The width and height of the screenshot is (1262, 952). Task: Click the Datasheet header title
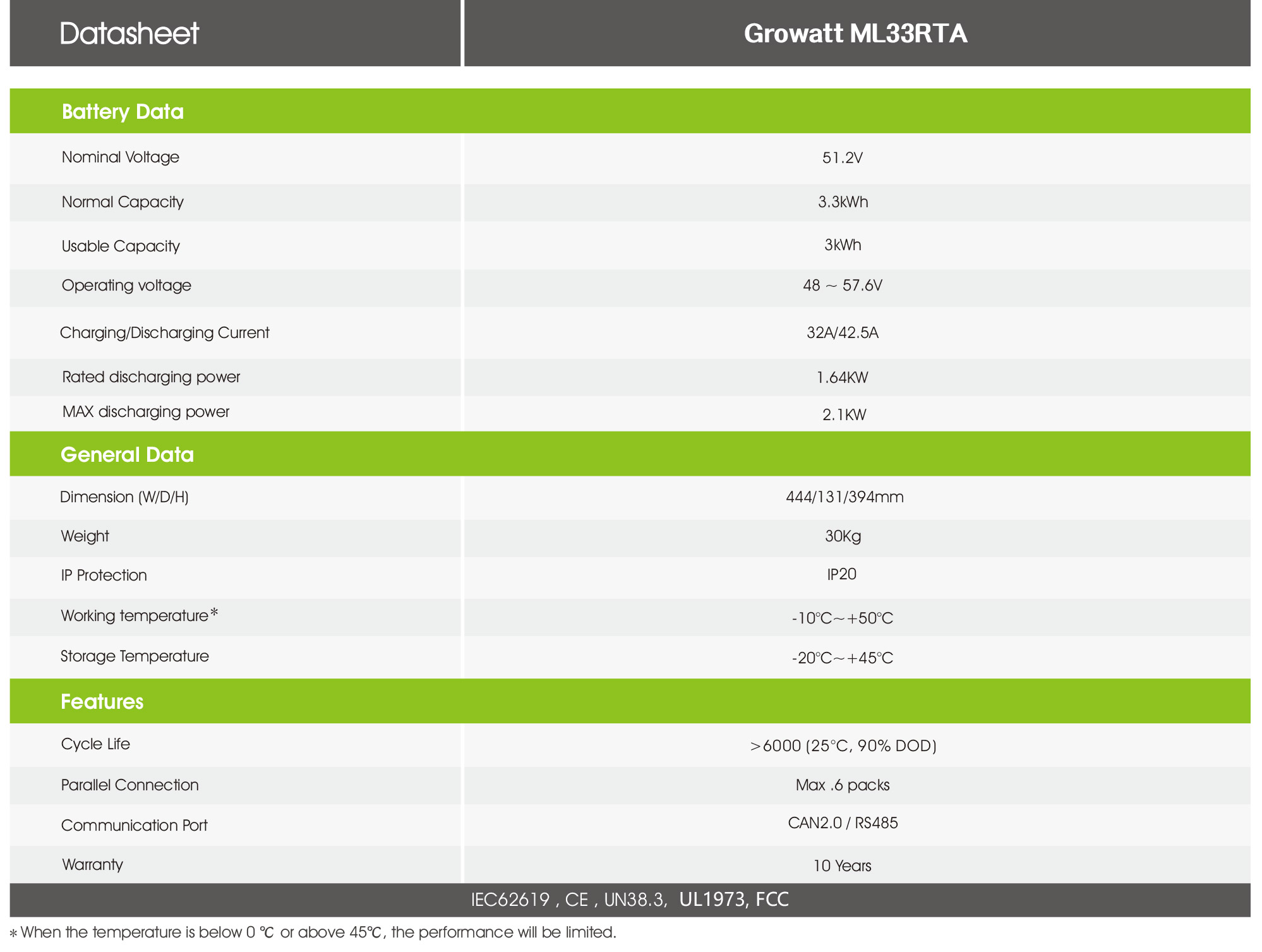(x=129, y=33)
